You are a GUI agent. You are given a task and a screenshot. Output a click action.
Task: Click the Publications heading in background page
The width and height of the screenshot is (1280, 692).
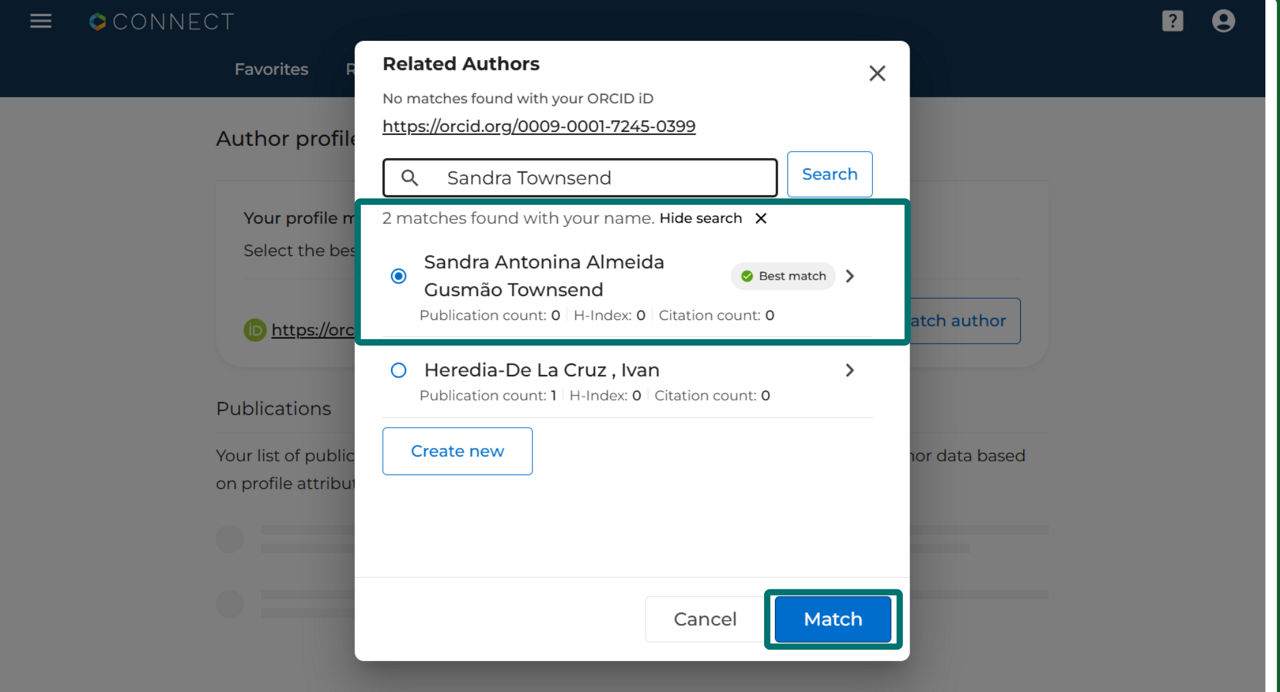pyautogui.click(x=273, y=408)
